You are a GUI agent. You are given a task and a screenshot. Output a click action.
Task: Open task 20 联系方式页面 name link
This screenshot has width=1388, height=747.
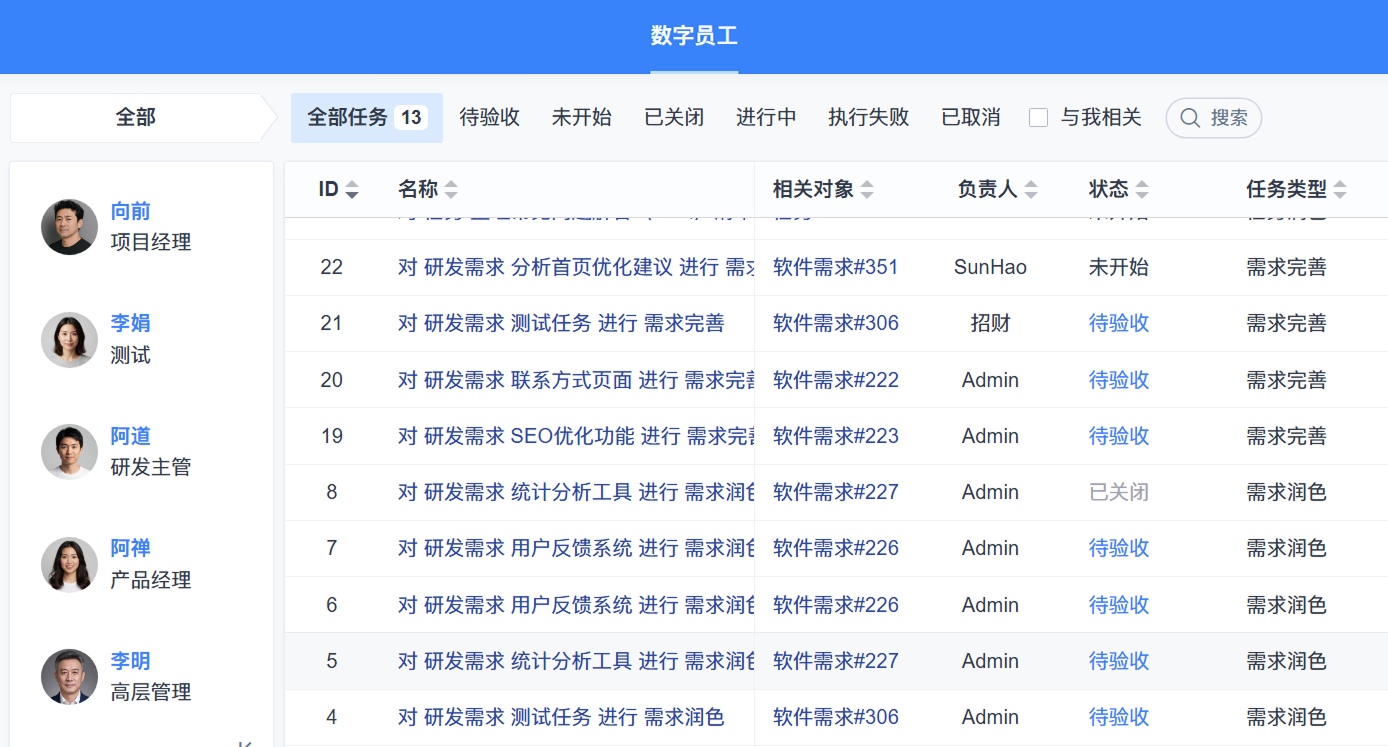coord(576,380)
